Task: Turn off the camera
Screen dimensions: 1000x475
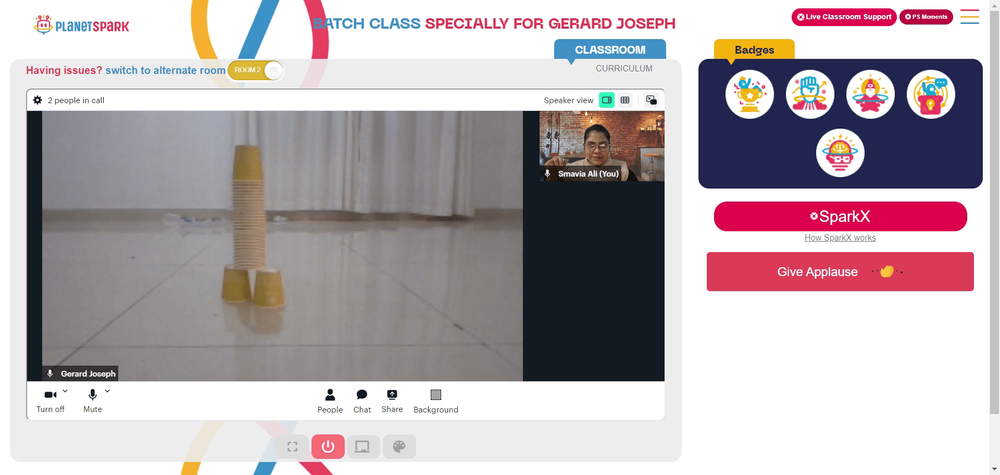Action: coord(50,400)
